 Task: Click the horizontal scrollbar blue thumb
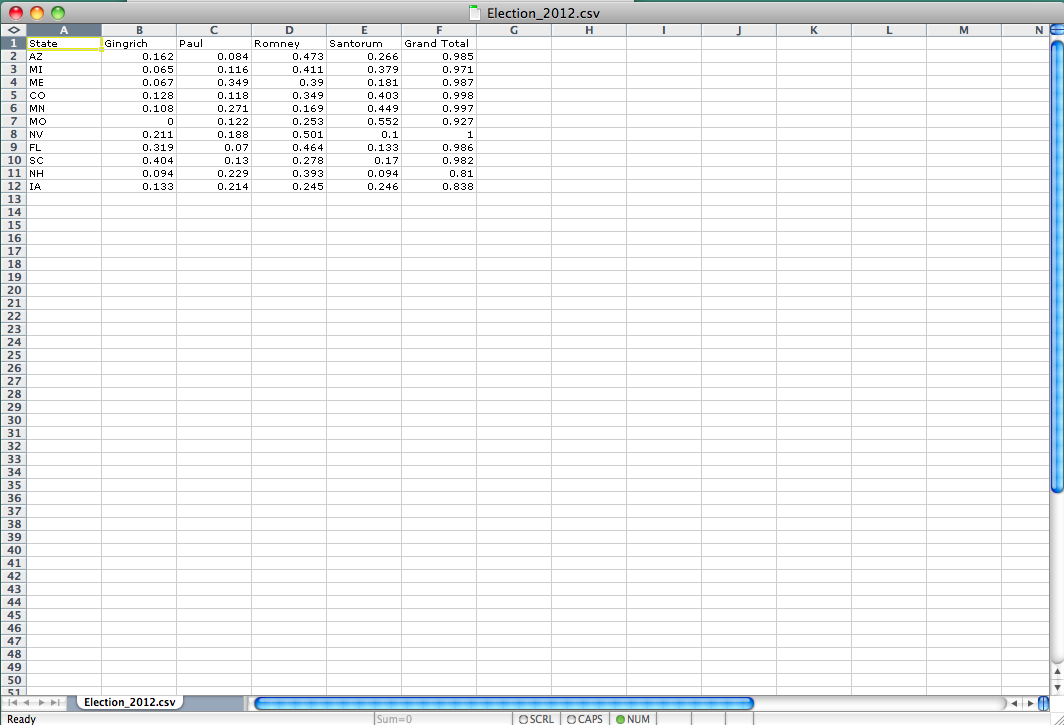click(x=504, y=703)
